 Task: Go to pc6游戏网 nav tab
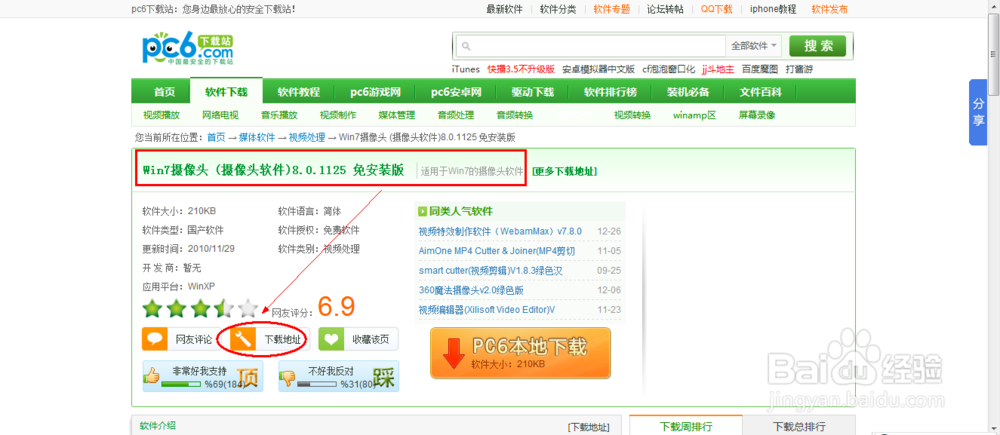pyautogui.click(x=375, y=92)
